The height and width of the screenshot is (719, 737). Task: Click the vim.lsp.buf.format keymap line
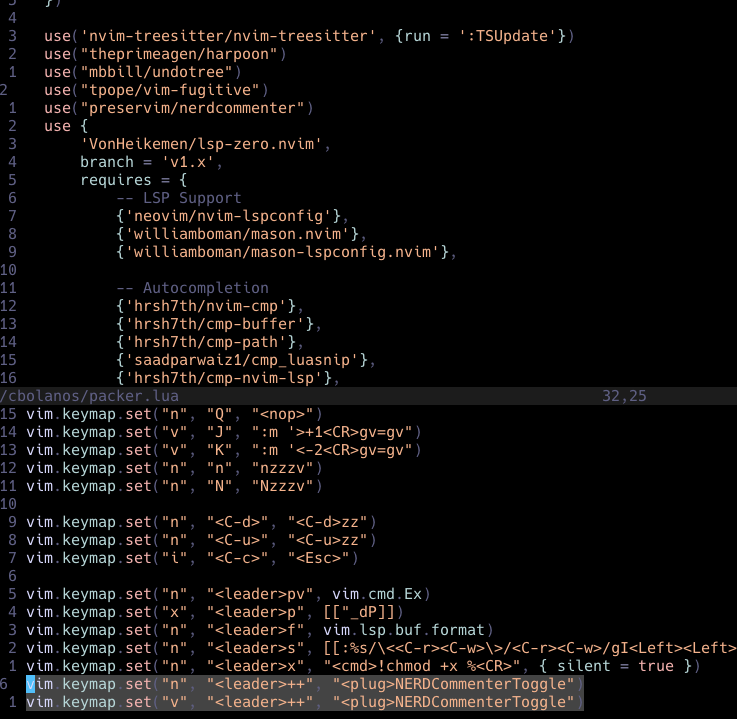click(259, 630)
